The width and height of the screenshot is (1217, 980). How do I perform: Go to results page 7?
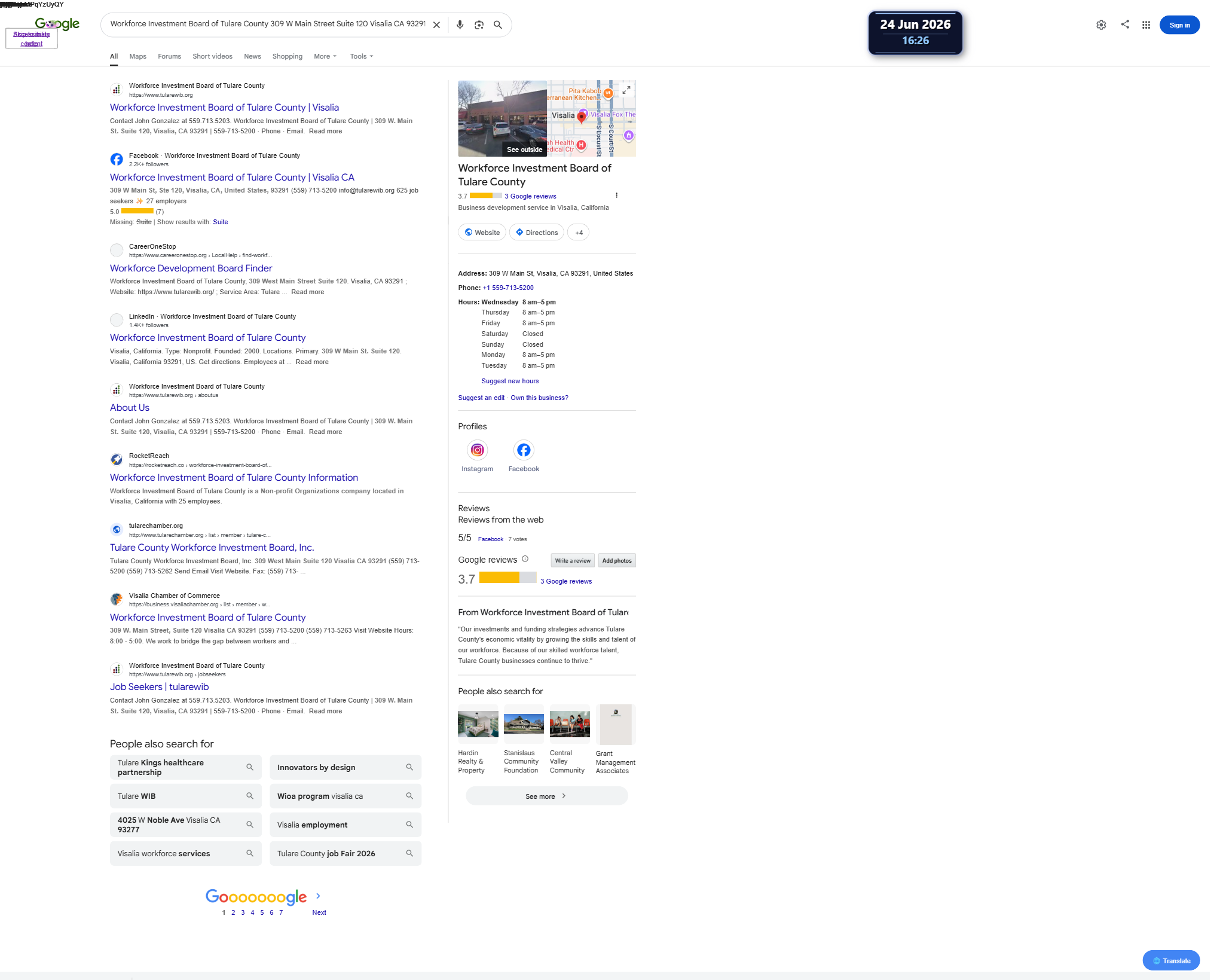pyautogui.click(x=281, y=913)
